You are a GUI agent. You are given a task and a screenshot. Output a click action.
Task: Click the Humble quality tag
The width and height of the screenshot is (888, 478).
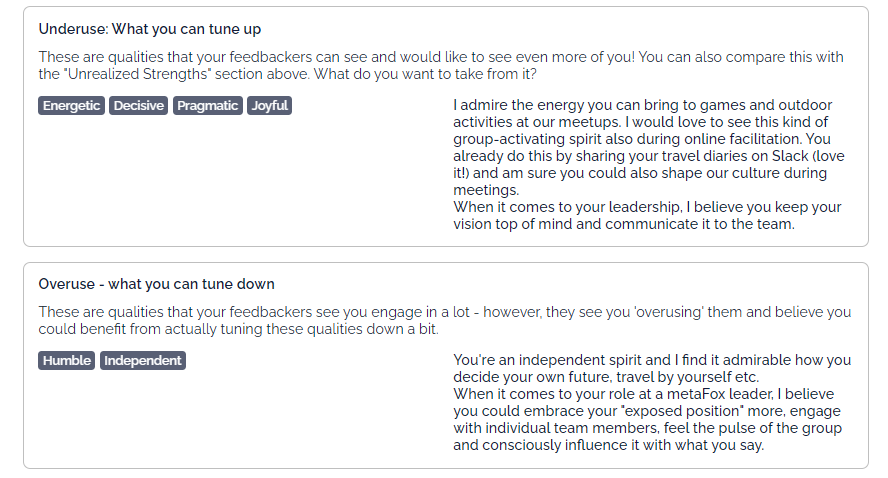pos(67,361)
